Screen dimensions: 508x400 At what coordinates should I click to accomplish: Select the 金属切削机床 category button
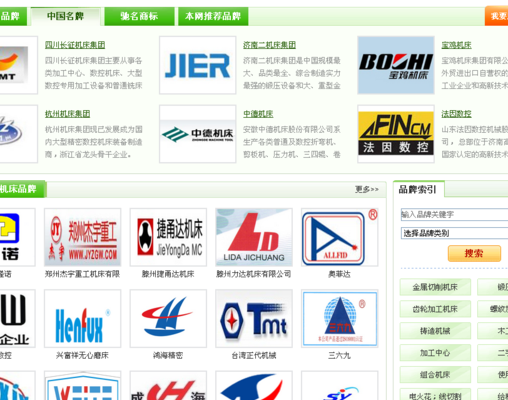pos(435,287)
